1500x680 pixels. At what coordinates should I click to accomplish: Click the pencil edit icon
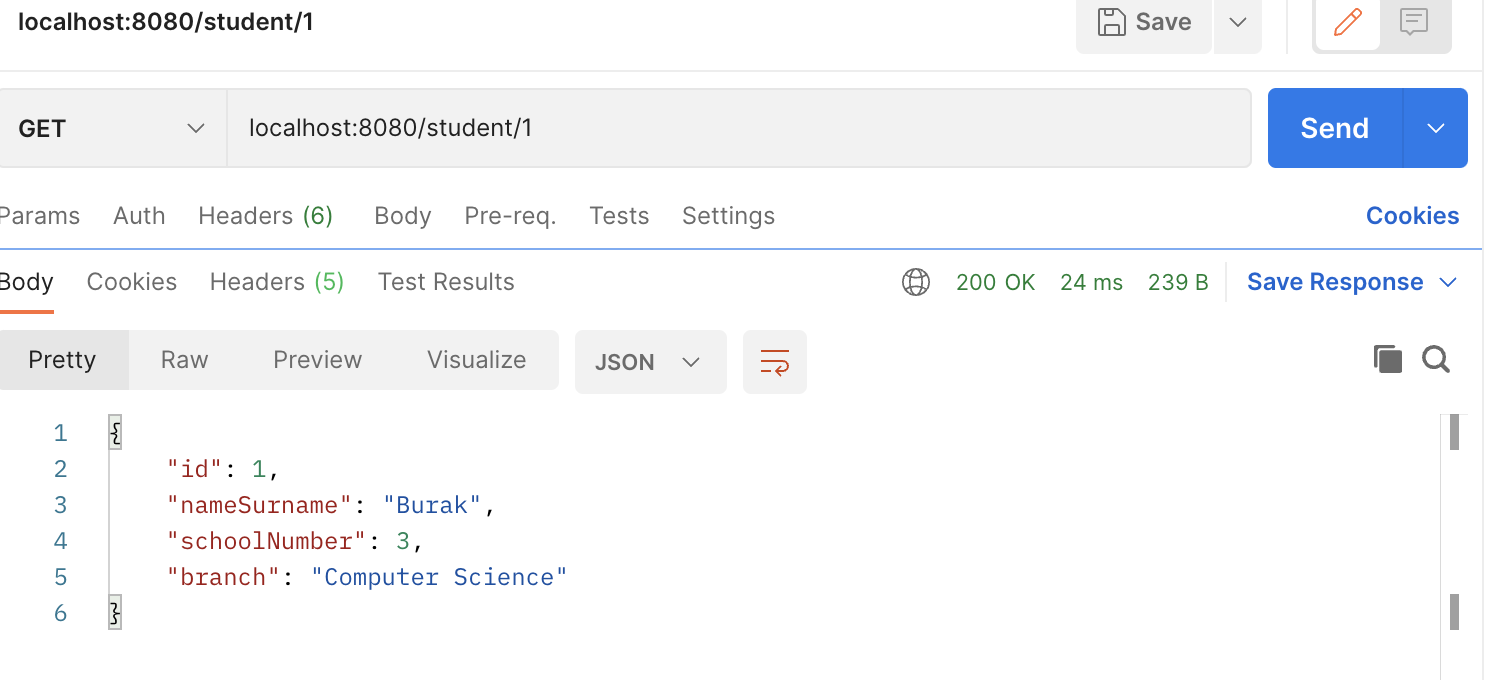click(1347, 22)
